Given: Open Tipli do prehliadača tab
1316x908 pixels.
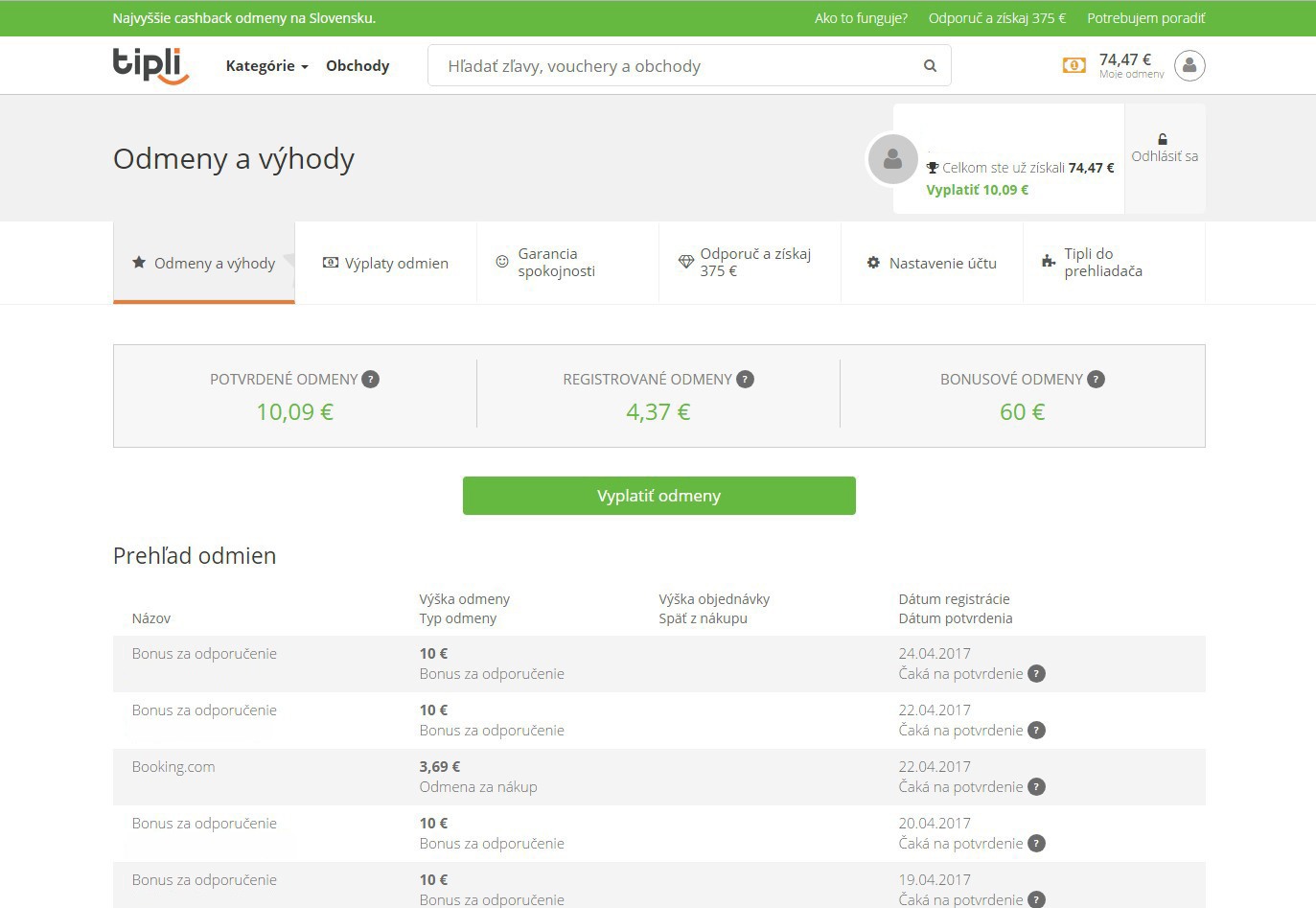Looking at the screenshot, I should [1102, 263].
